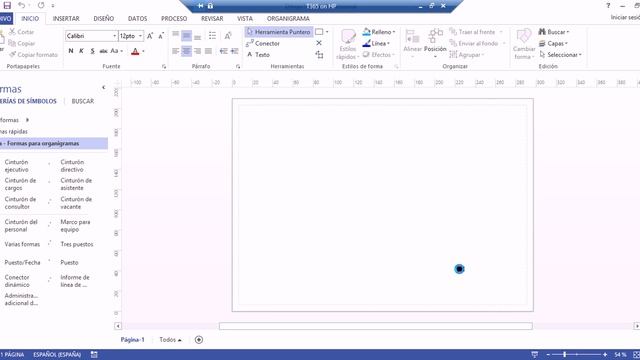Open the Línea line dropdown

pos(376,43)
